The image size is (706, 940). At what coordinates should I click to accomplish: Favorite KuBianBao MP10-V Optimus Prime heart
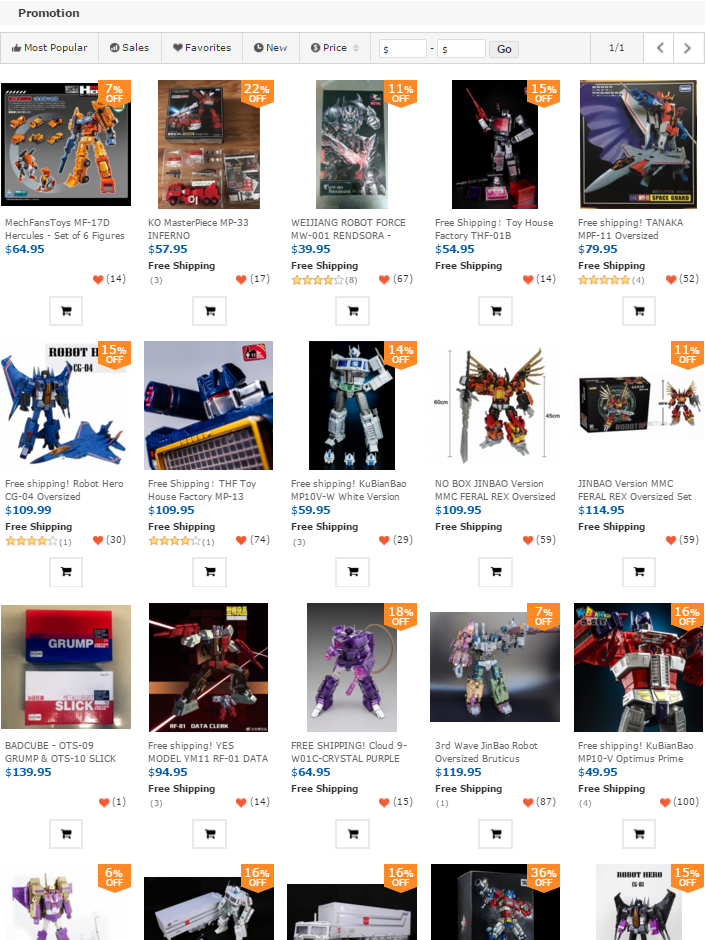pos(665,802)
